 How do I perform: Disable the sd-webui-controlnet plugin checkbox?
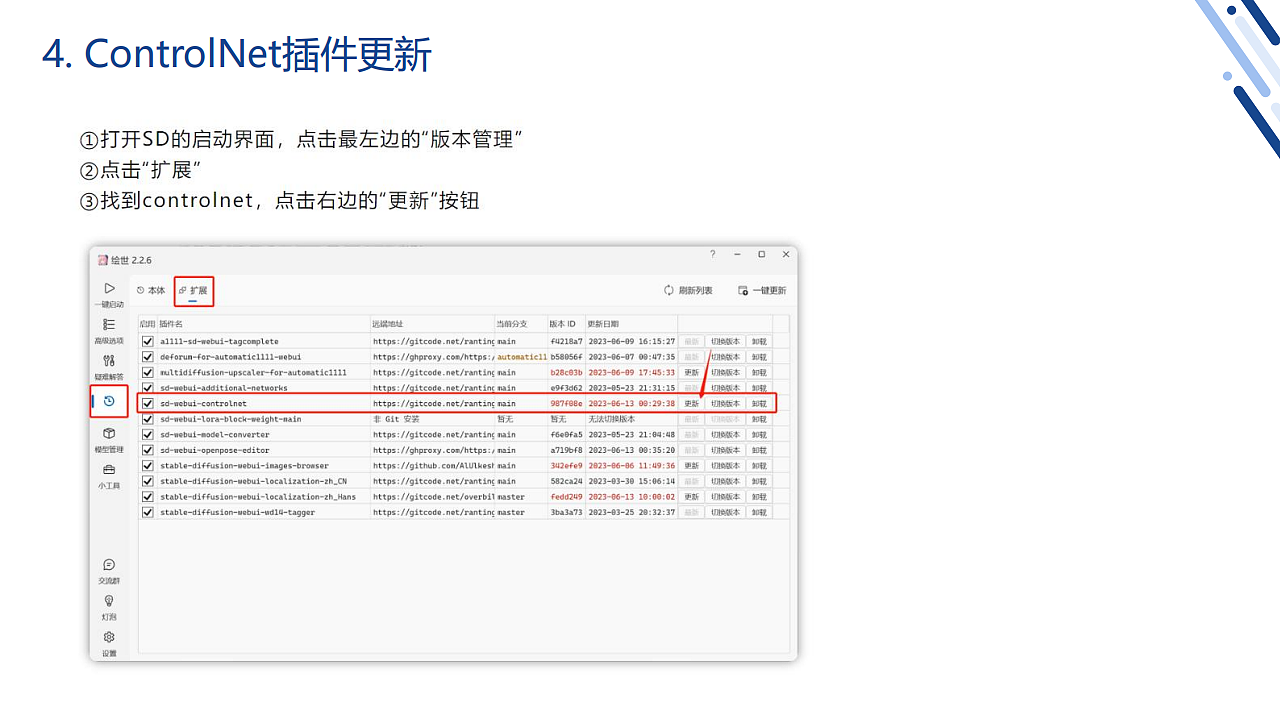tap(147, 403)
